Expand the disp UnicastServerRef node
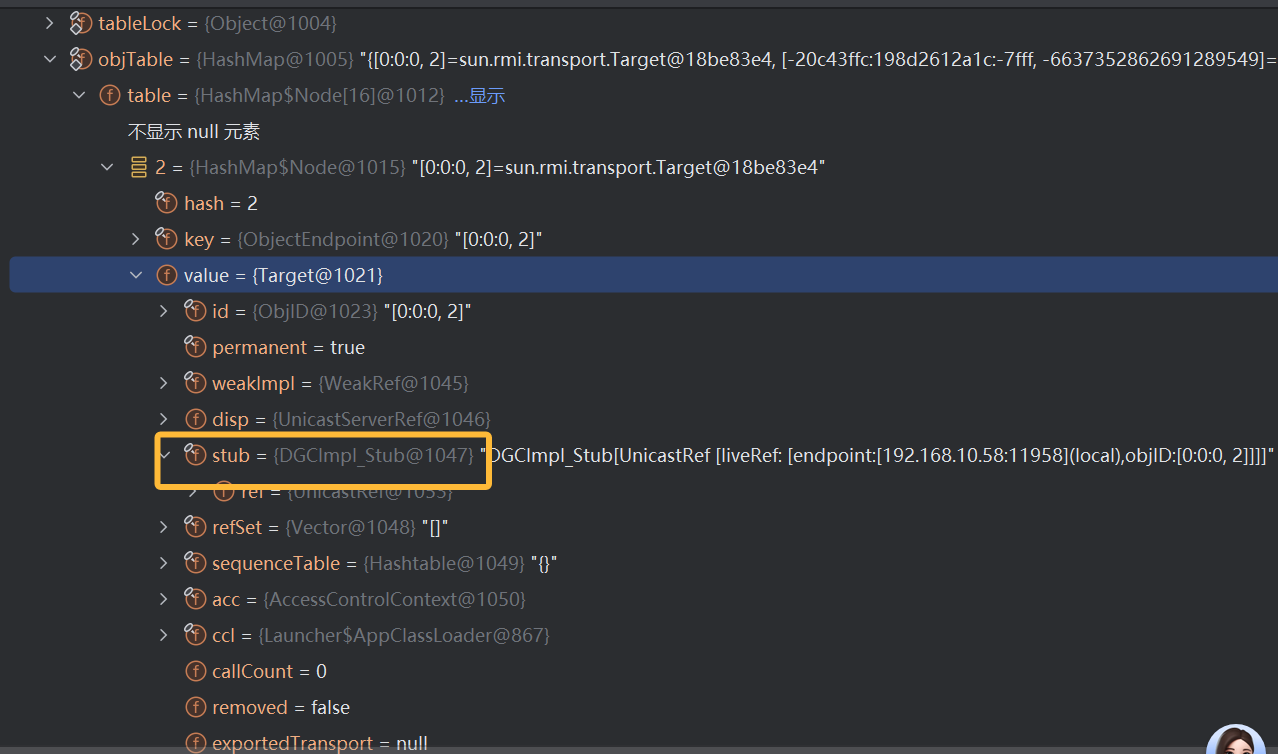 pos(165,419)
